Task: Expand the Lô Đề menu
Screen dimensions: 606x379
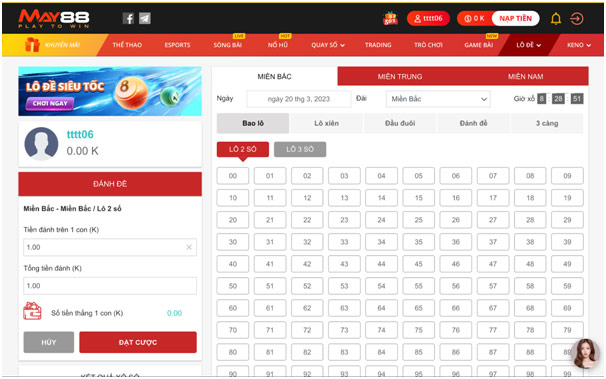Action: pos(528,45)
